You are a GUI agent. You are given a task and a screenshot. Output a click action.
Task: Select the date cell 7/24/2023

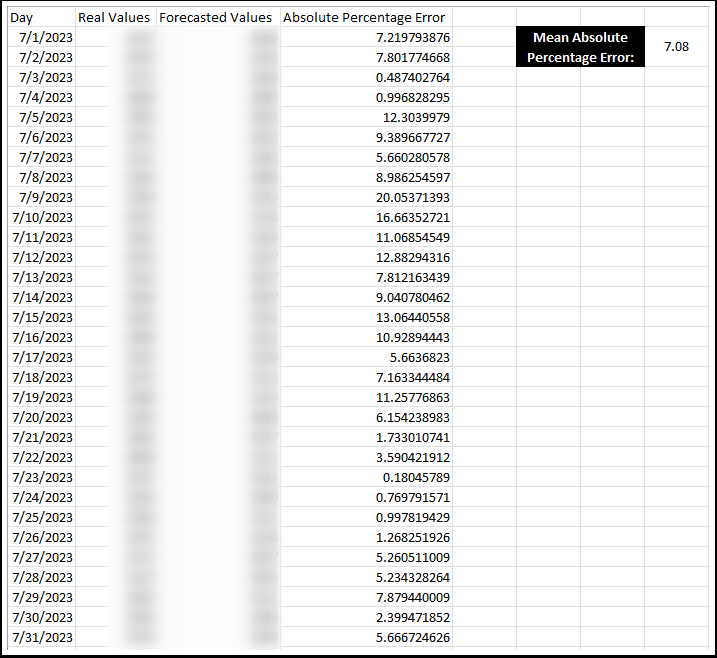click(x=42, y=498)
